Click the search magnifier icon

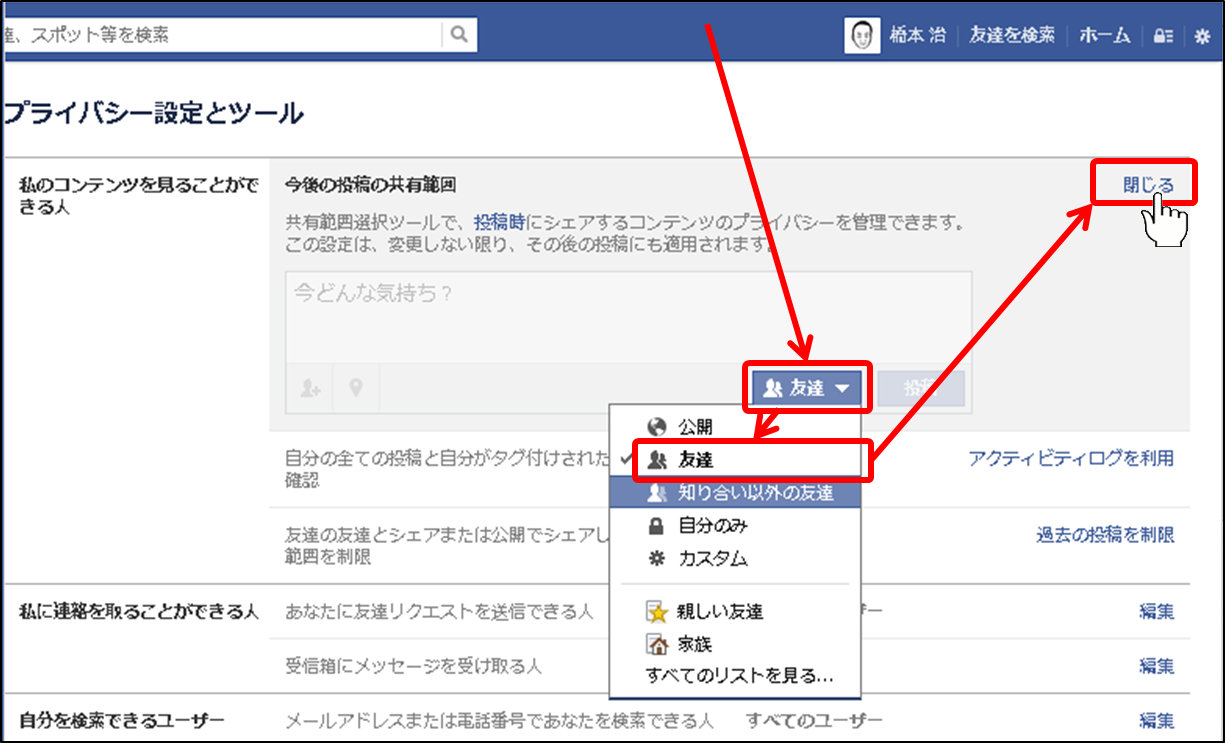point(459,35)
